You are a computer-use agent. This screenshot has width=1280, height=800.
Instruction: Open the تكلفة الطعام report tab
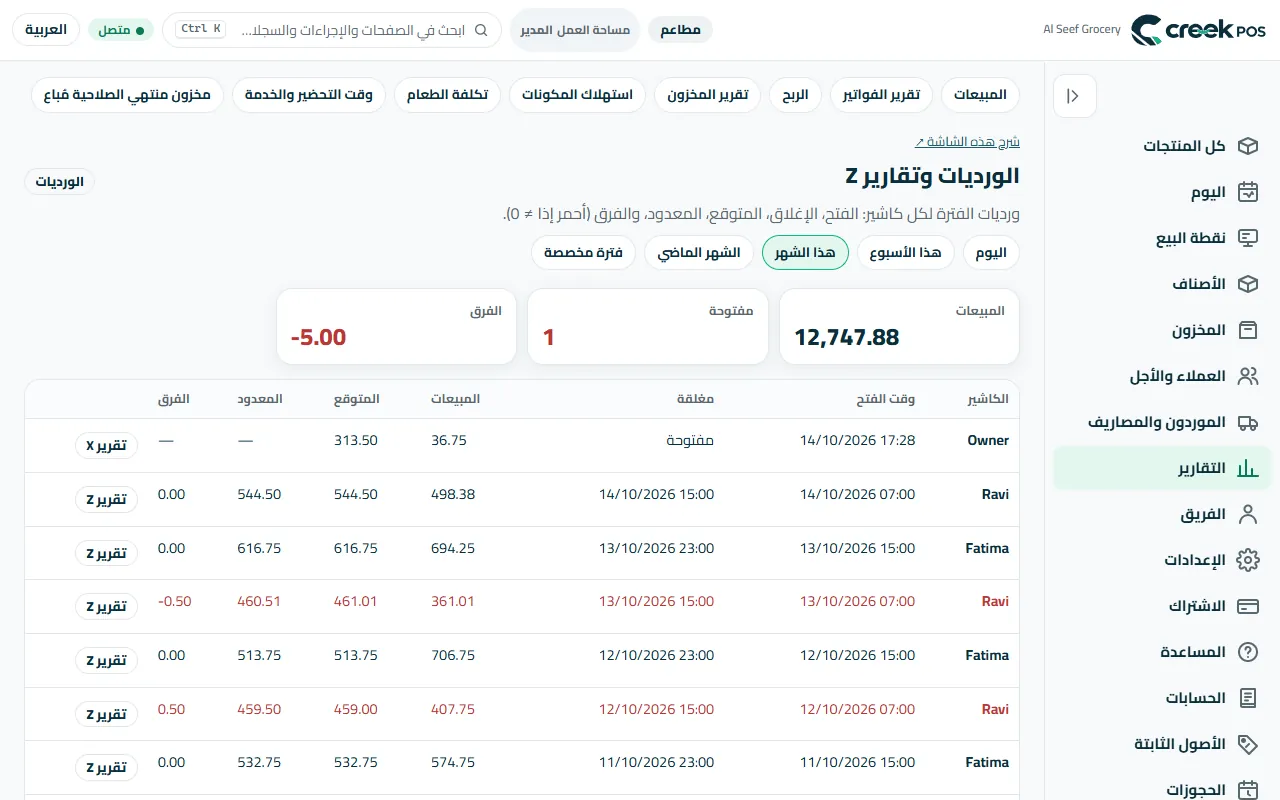pos(447,95)
